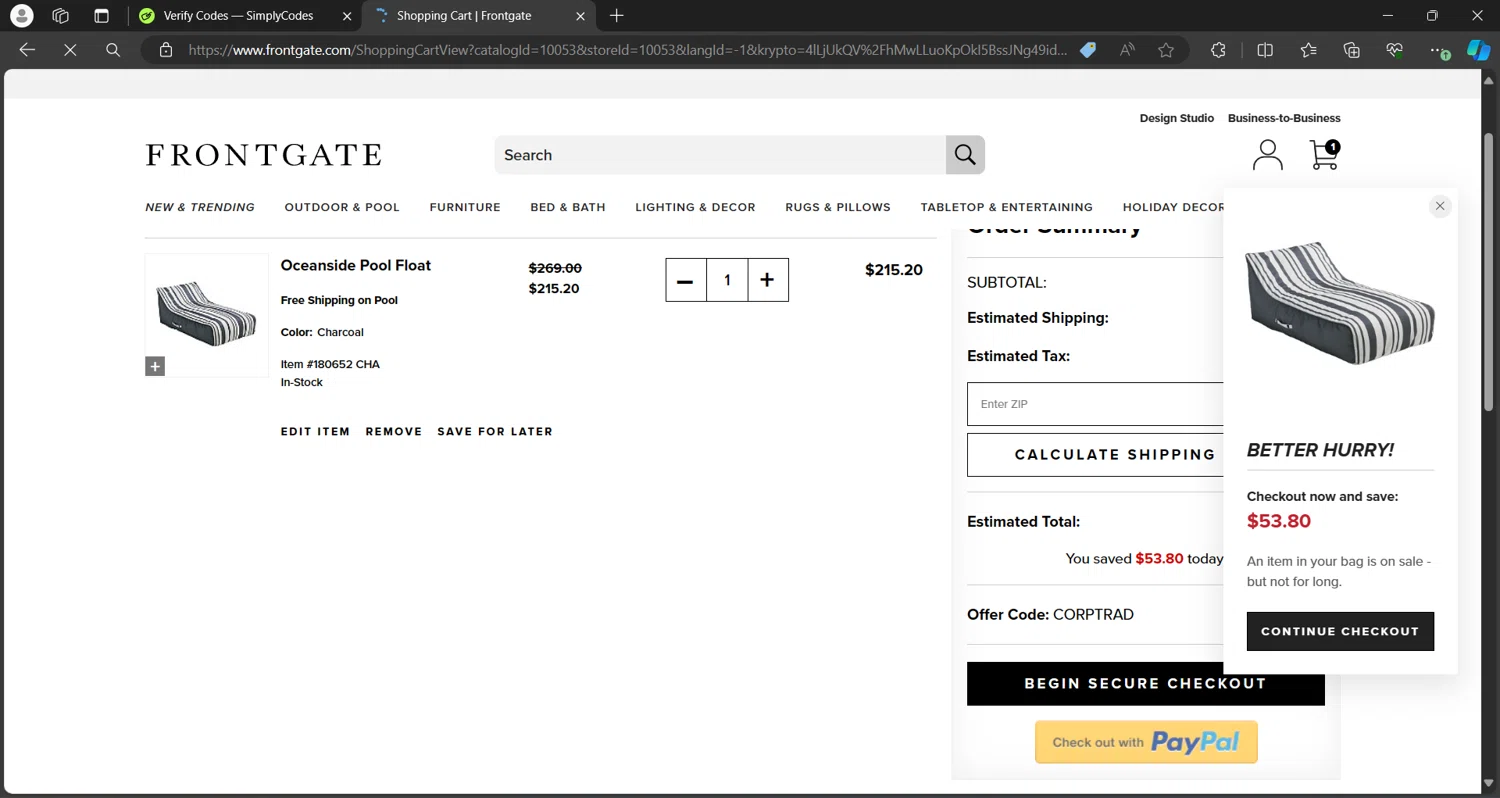This screenshot has height=798, width=1500.
Task: Click Save For Later link
Action: (x=495, y=432)
